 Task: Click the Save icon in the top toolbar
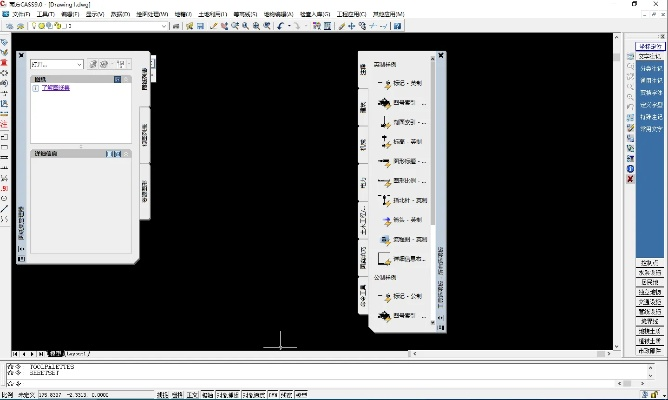pos(200,25)
